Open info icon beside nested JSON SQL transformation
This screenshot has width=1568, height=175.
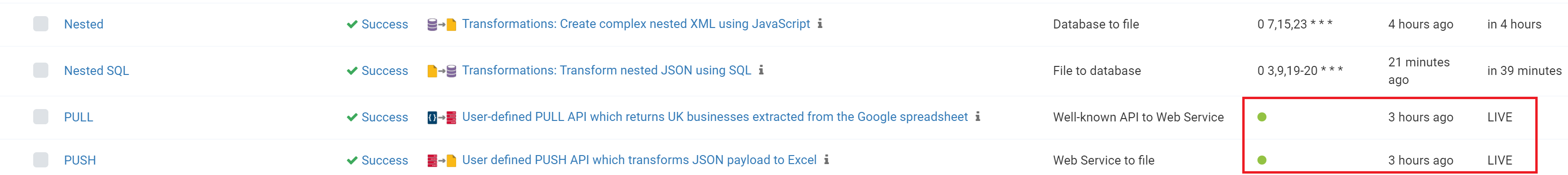coord(761,70)
